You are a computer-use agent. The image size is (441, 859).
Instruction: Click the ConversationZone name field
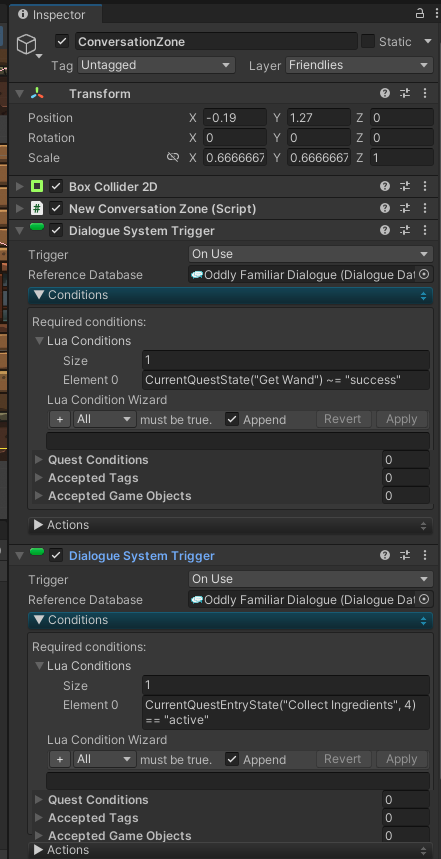pos(216,42)
